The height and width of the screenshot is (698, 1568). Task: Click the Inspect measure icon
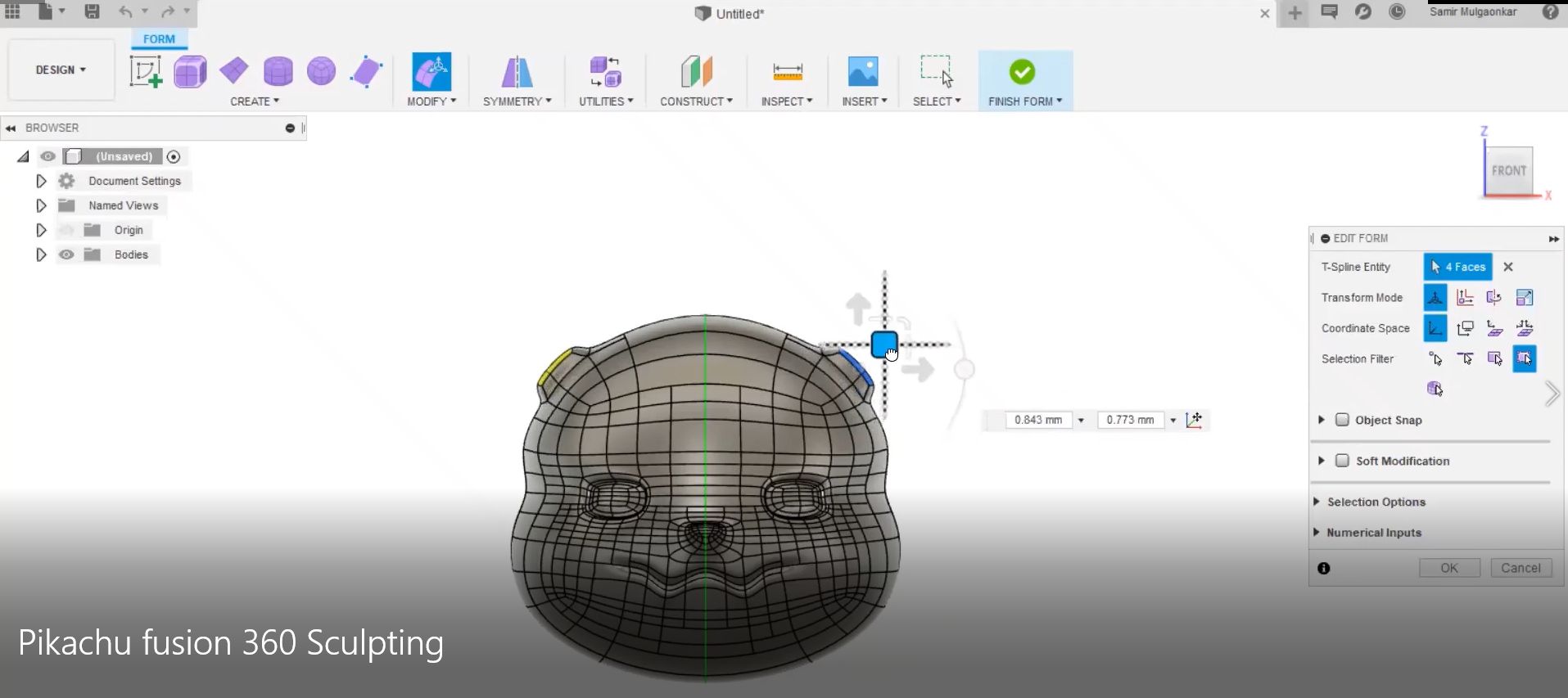point(787,72)
